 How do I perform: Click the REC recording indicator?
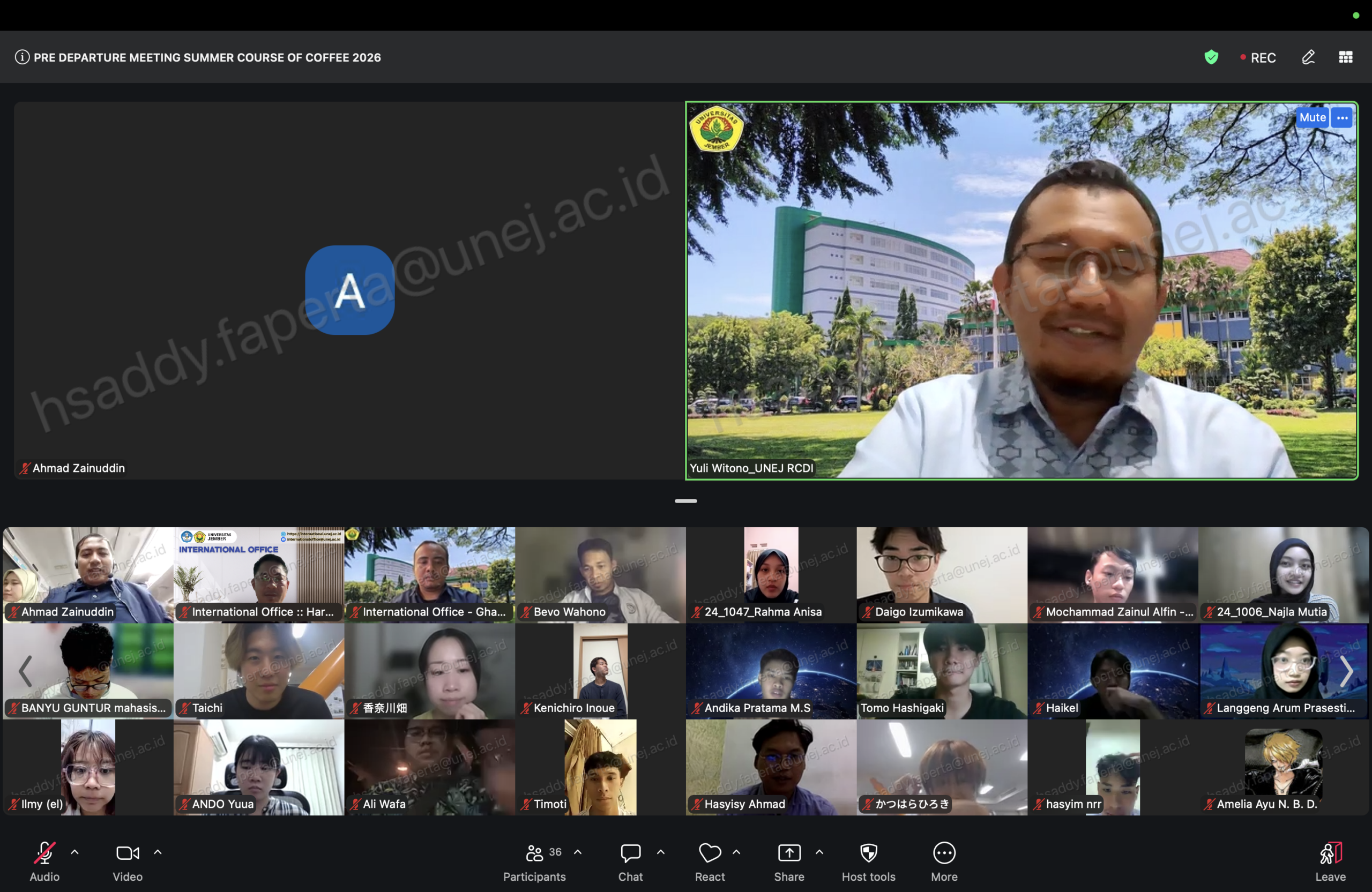pos(1258,58)
